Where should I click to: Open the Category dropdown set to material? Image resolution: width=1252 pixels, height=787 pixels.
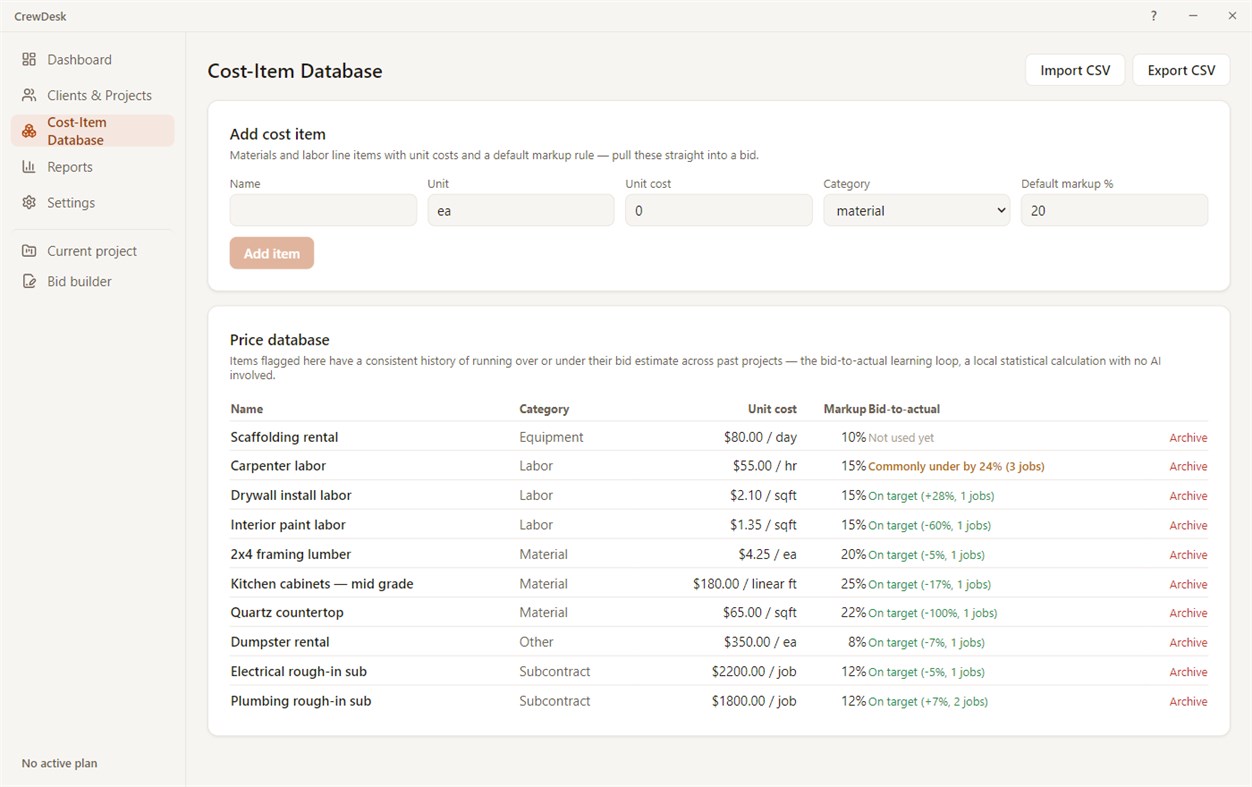[916, 211]
